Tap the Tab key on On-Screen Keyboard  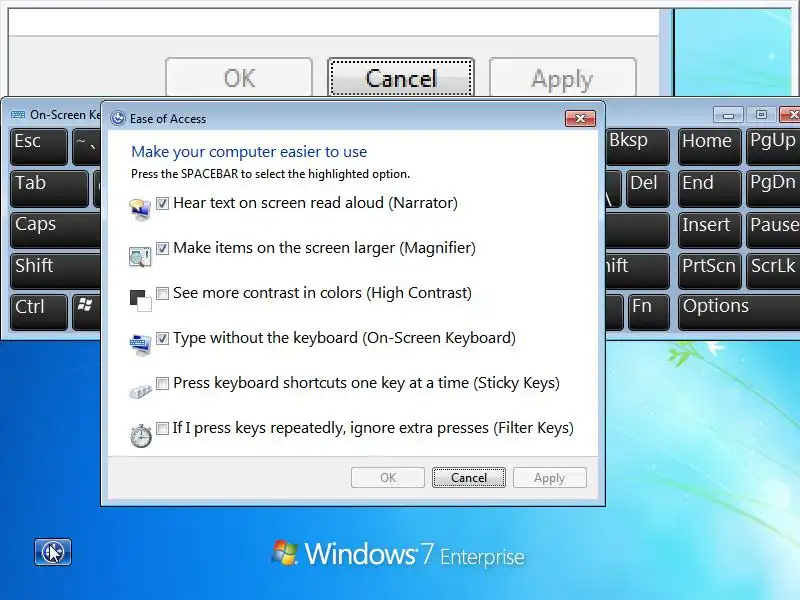49,188
